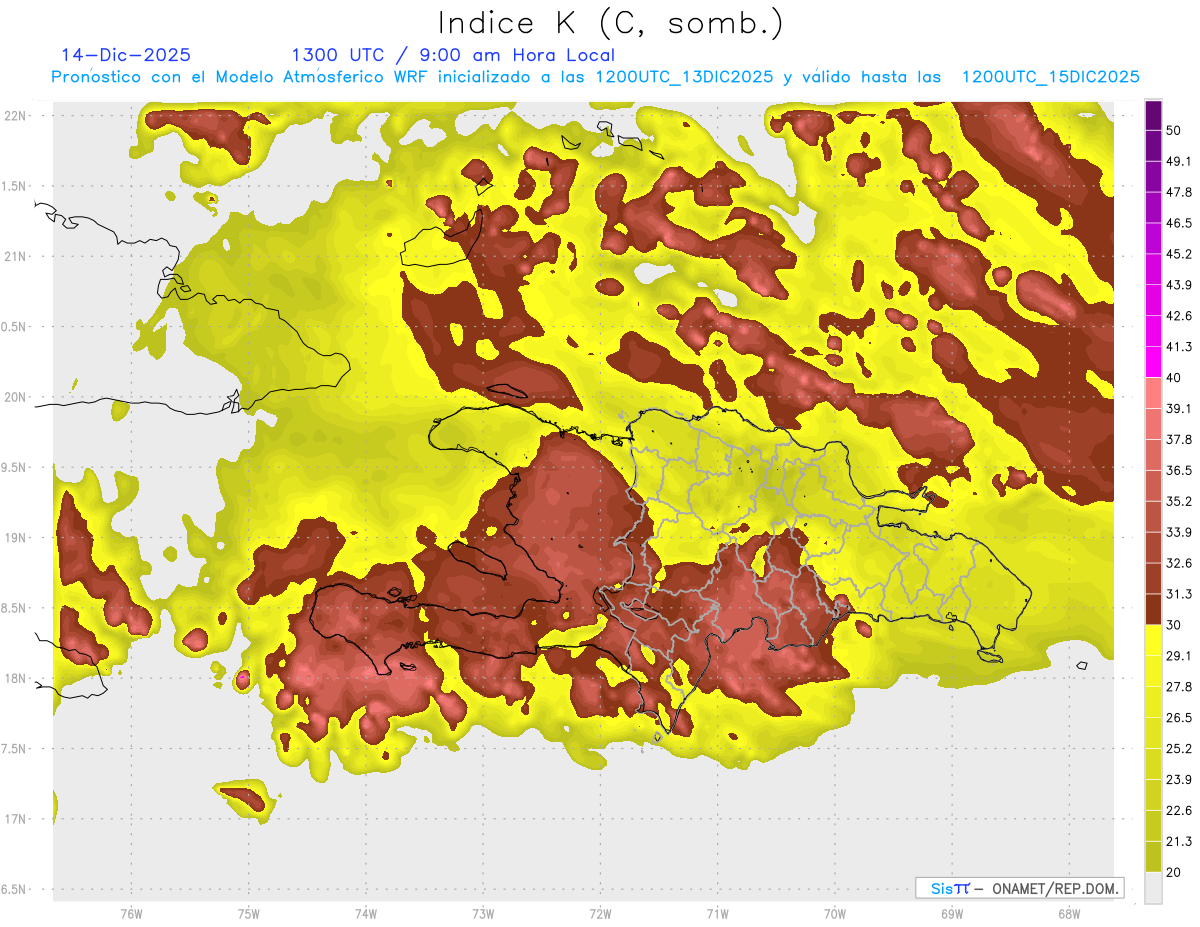Click the '19N' latitude label
The height and width of the screenshot is (927, 1200).
pyautogui.click(x=15, y=538)
